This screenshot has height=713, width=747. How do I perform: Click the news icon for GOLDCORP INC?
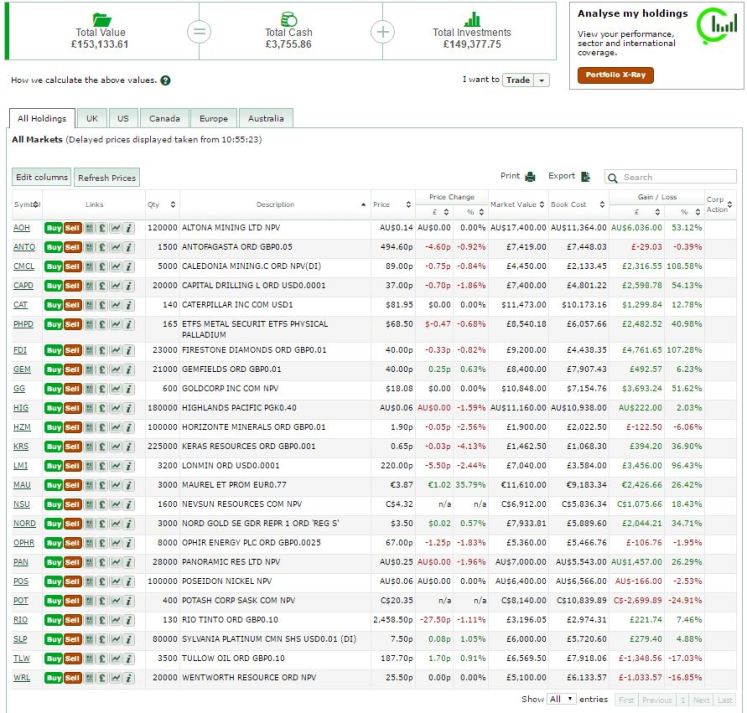[89, 388]
